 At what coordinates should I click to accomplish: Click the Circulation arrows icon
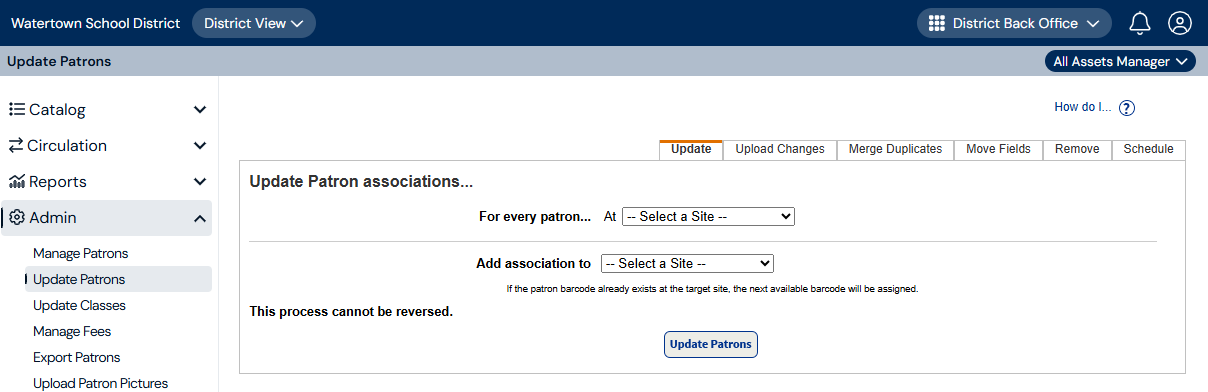point(16,145)
